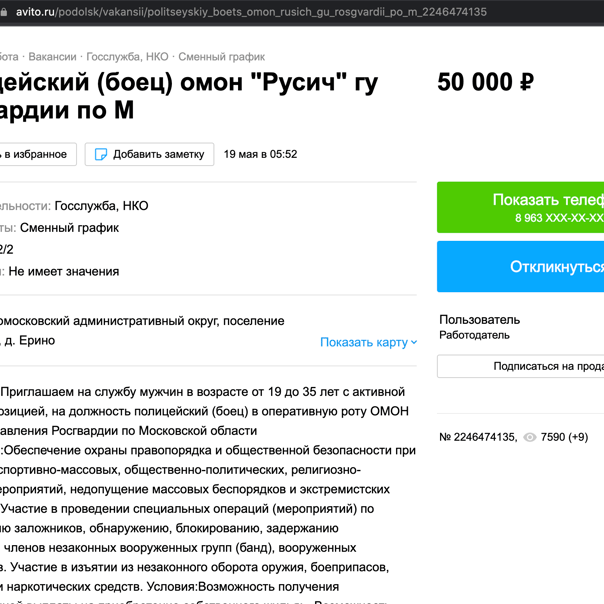Click the Работодатель label
This screenshot has width=604, height=604.
point(474,335)
